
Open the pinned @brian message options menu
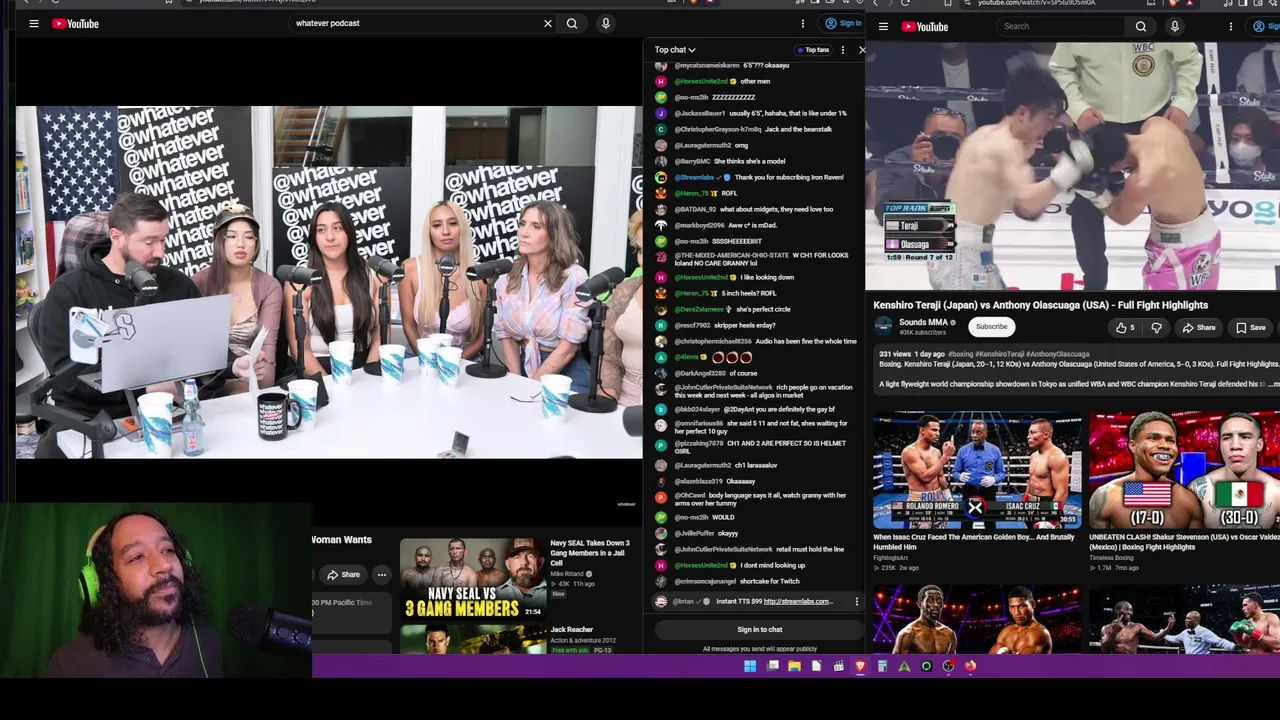856,602
